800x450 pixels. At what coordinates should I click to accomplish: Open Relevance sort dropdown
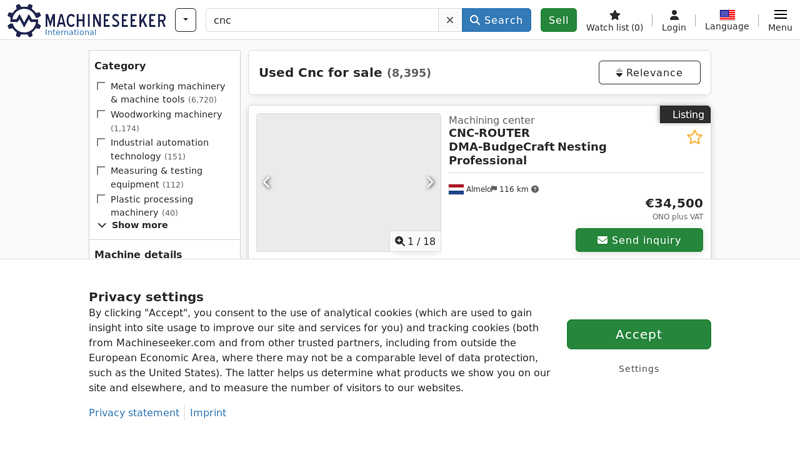point(649,72)
